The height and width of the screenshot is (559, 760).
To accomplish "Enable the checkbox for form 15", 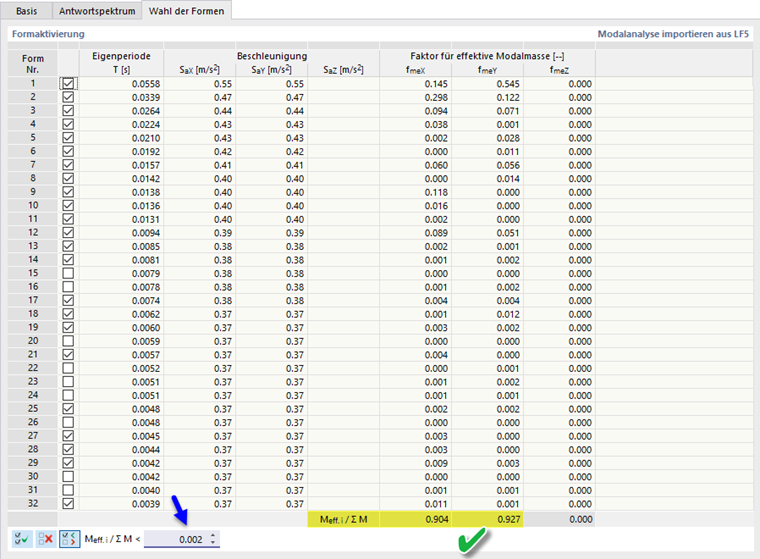I will pos(68,273).
